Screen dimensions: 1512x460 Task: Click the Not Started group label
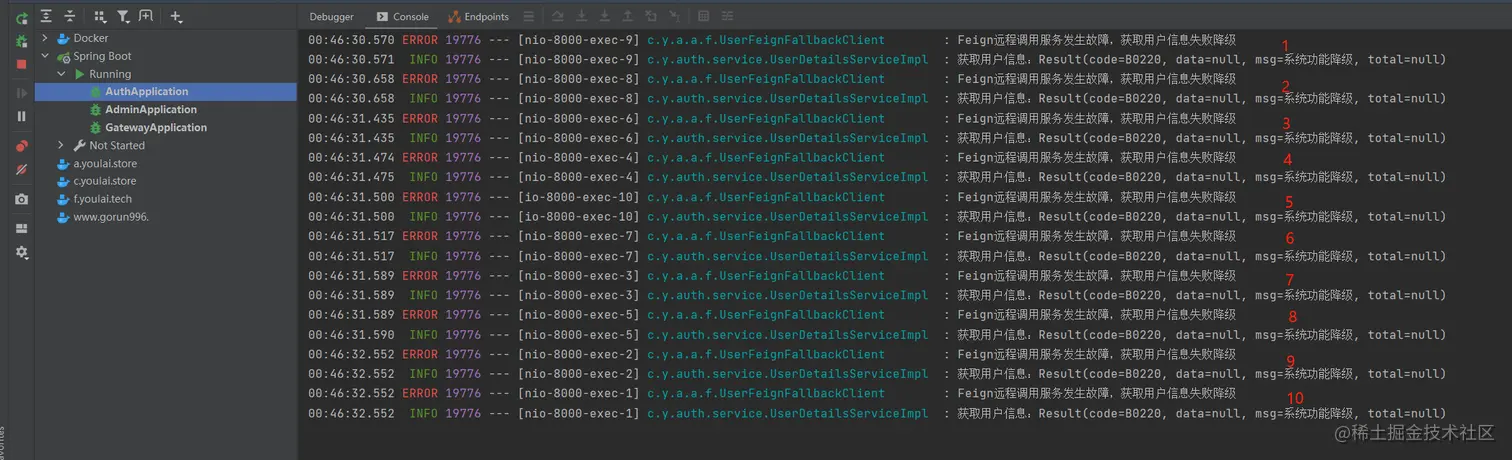tap(117, 146)
